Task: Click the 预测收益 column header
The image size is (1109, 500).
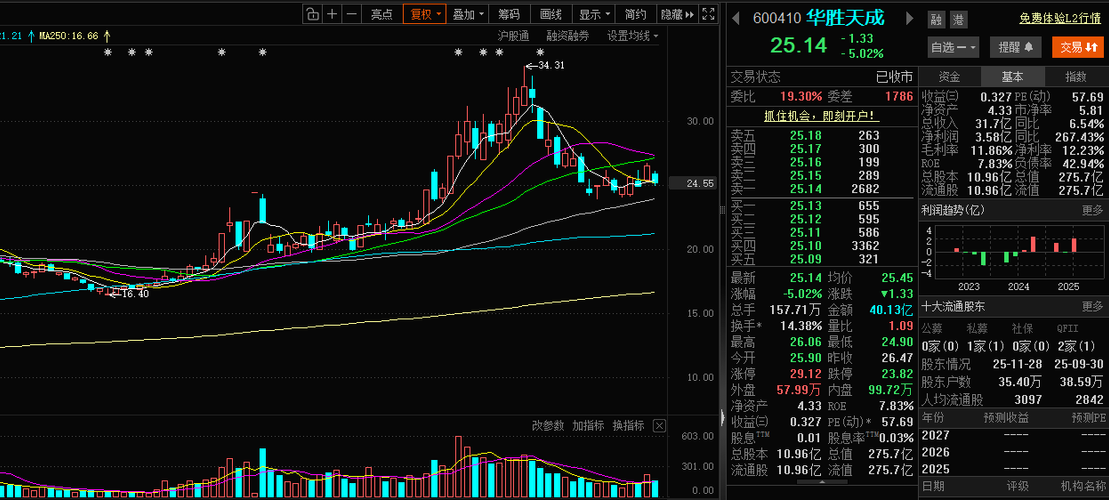Action: (1007, 419)
